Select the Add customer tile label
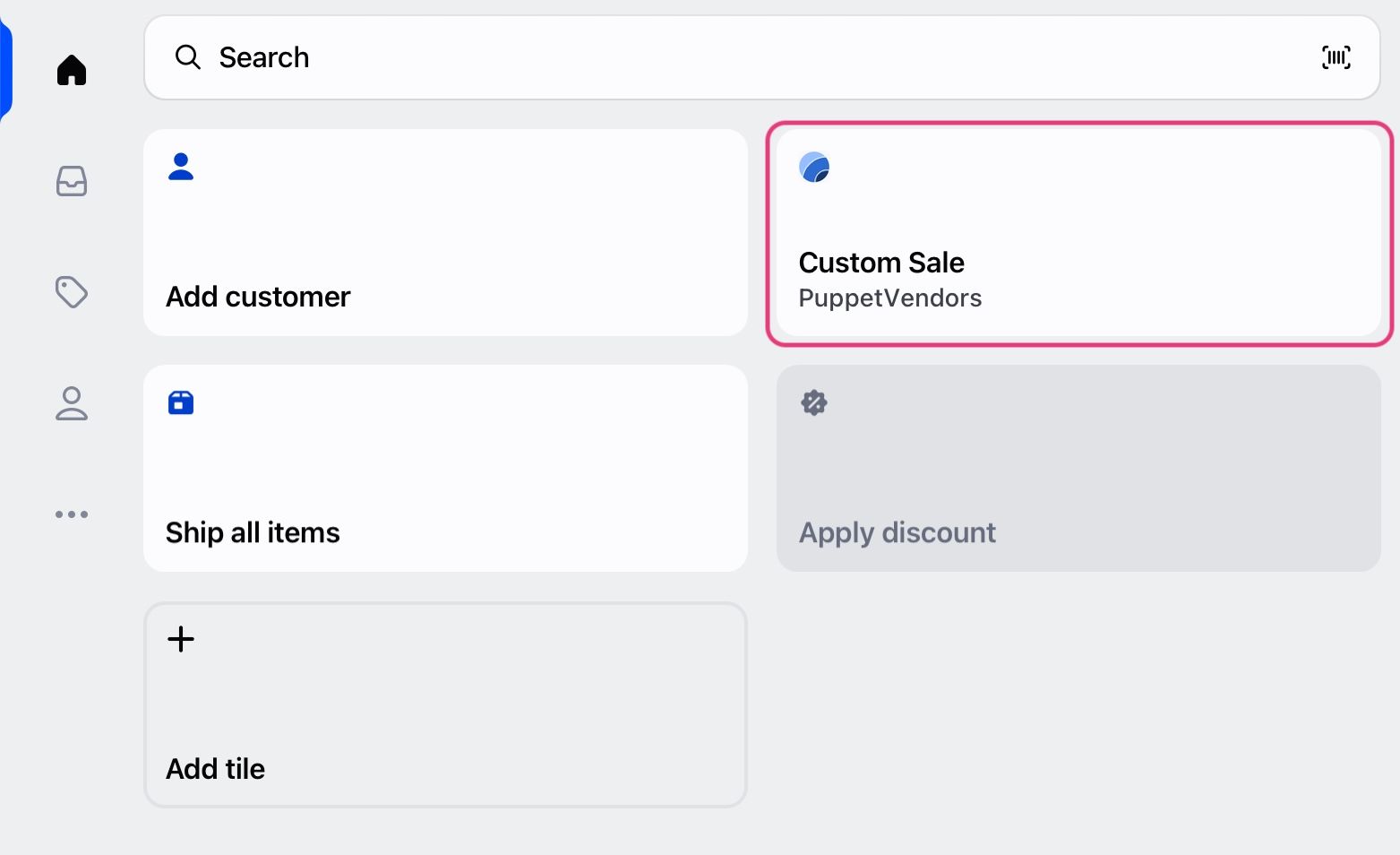This screenshot has width=1400, height=855. tap(258, 297)
